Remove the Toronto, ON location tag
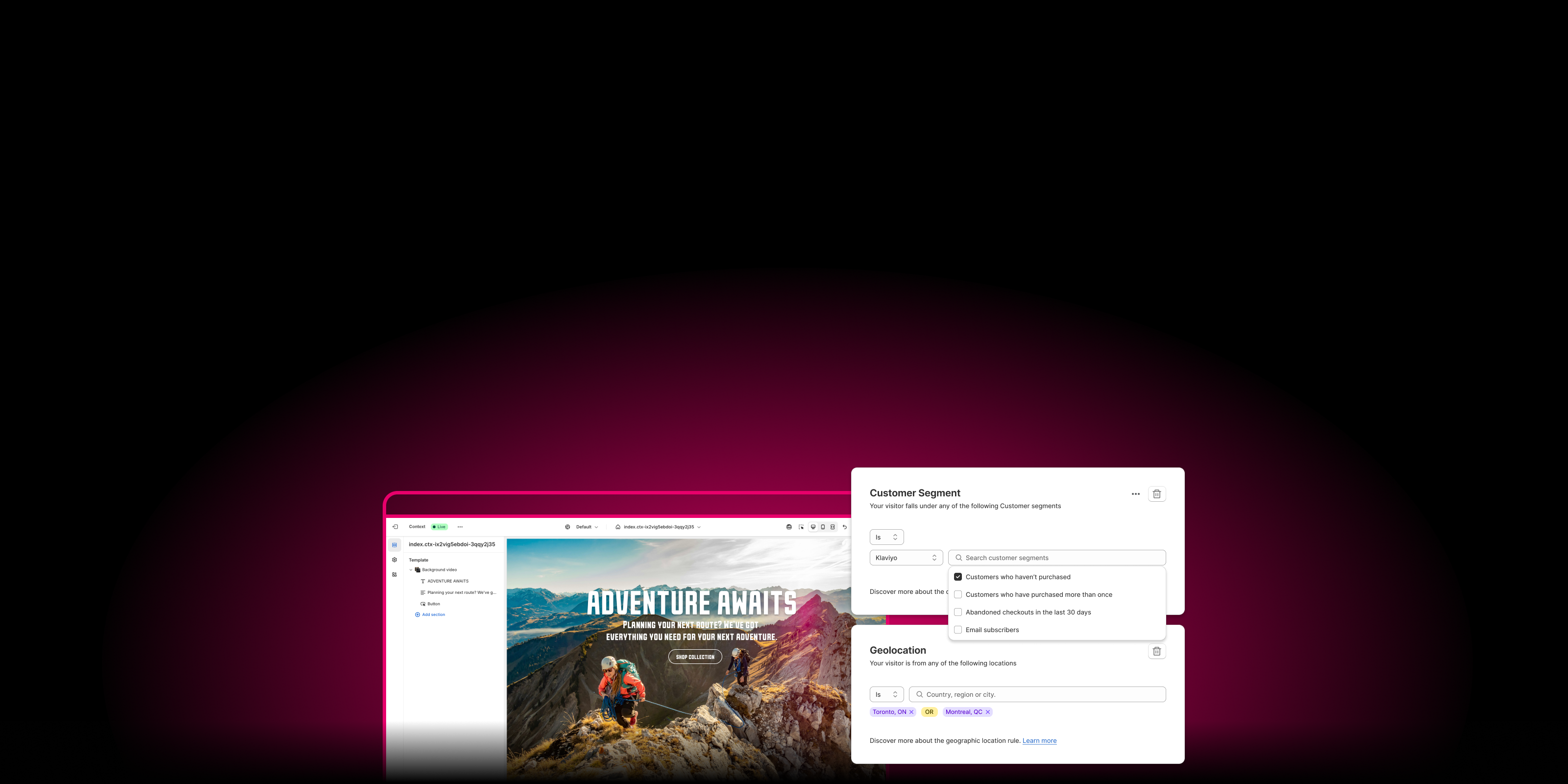Image resolution: width=1568 pixels, height=784 pixels. [x=911, y=712]
